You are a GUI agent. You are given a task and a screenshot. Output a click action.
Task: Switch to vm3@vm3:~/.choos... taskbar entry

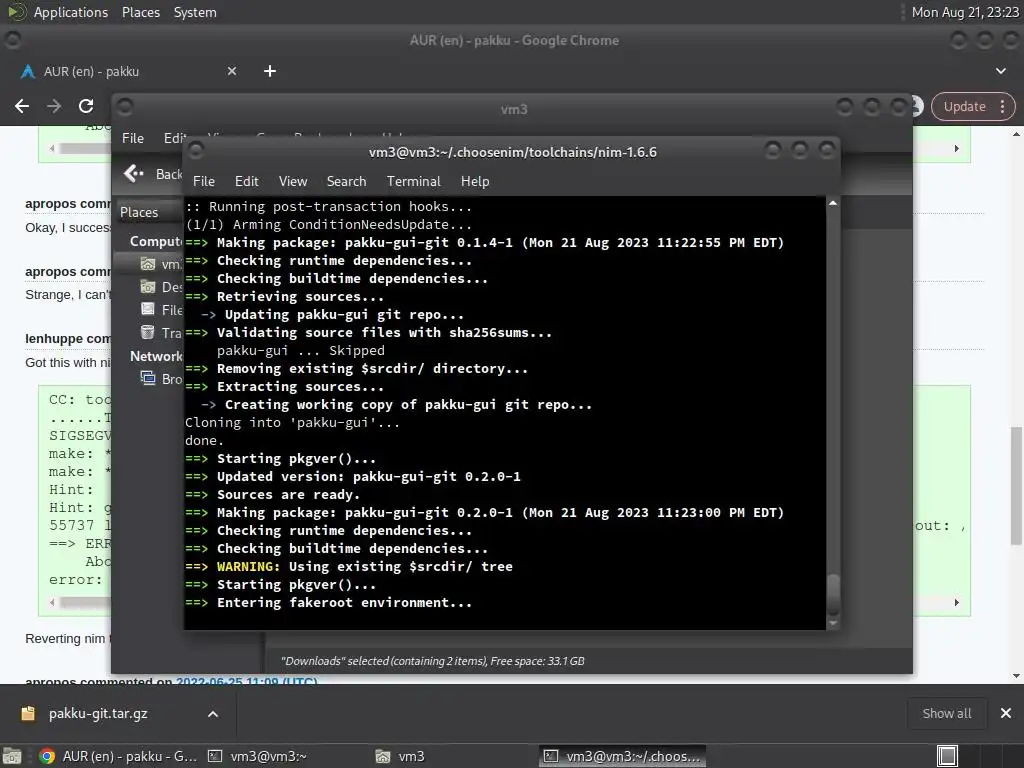[622, 756]
